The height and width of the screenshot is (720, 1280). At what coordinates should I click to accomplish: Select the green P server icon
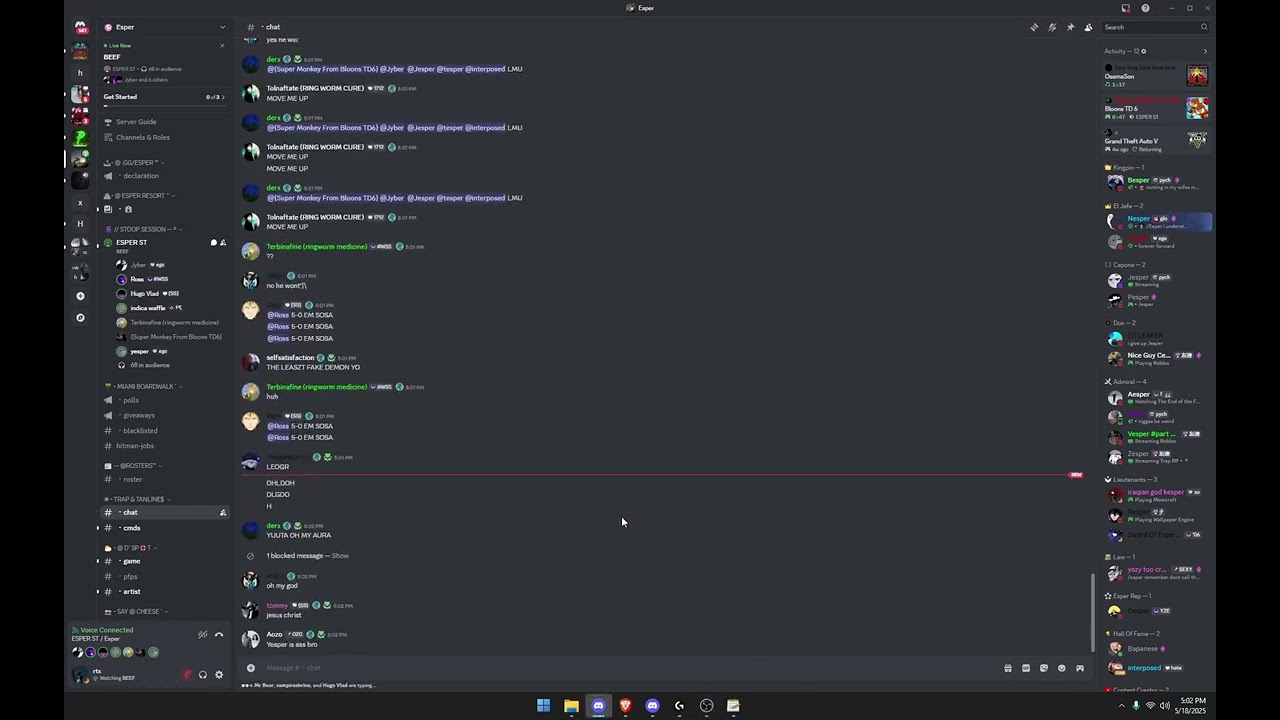click(x=80, y=138)
